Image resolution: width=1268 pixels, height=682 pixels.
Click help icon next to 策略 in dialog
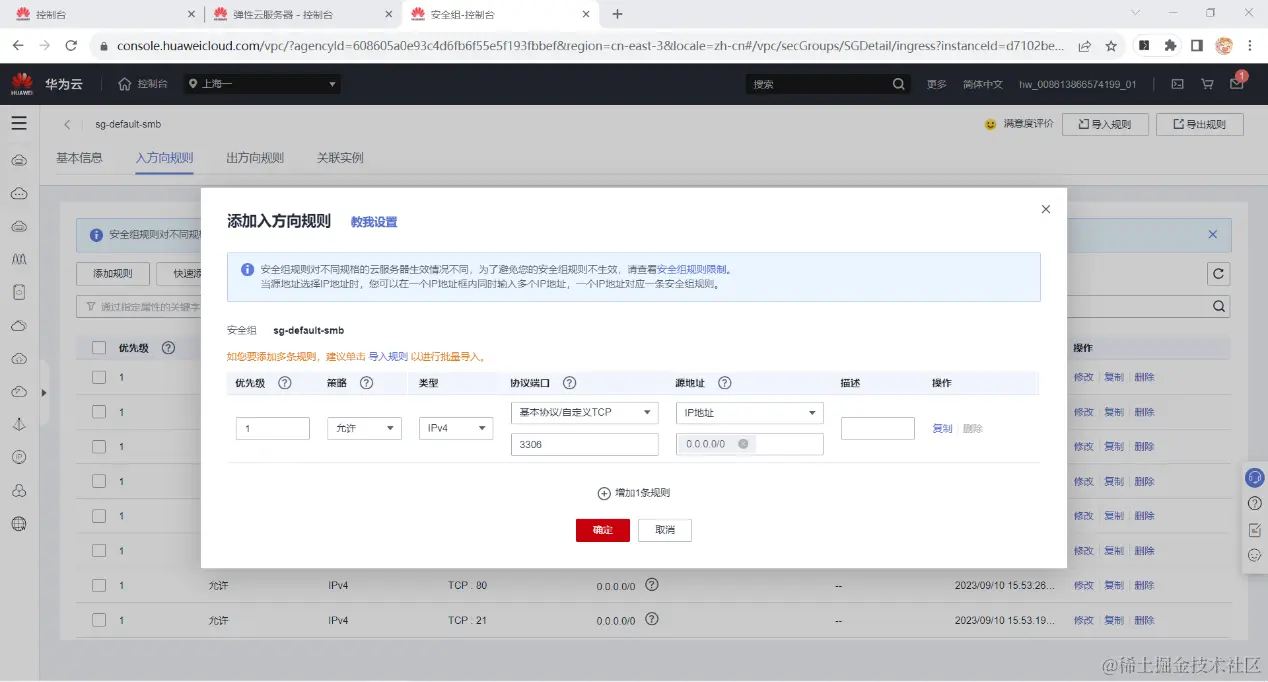coord(366,383)
